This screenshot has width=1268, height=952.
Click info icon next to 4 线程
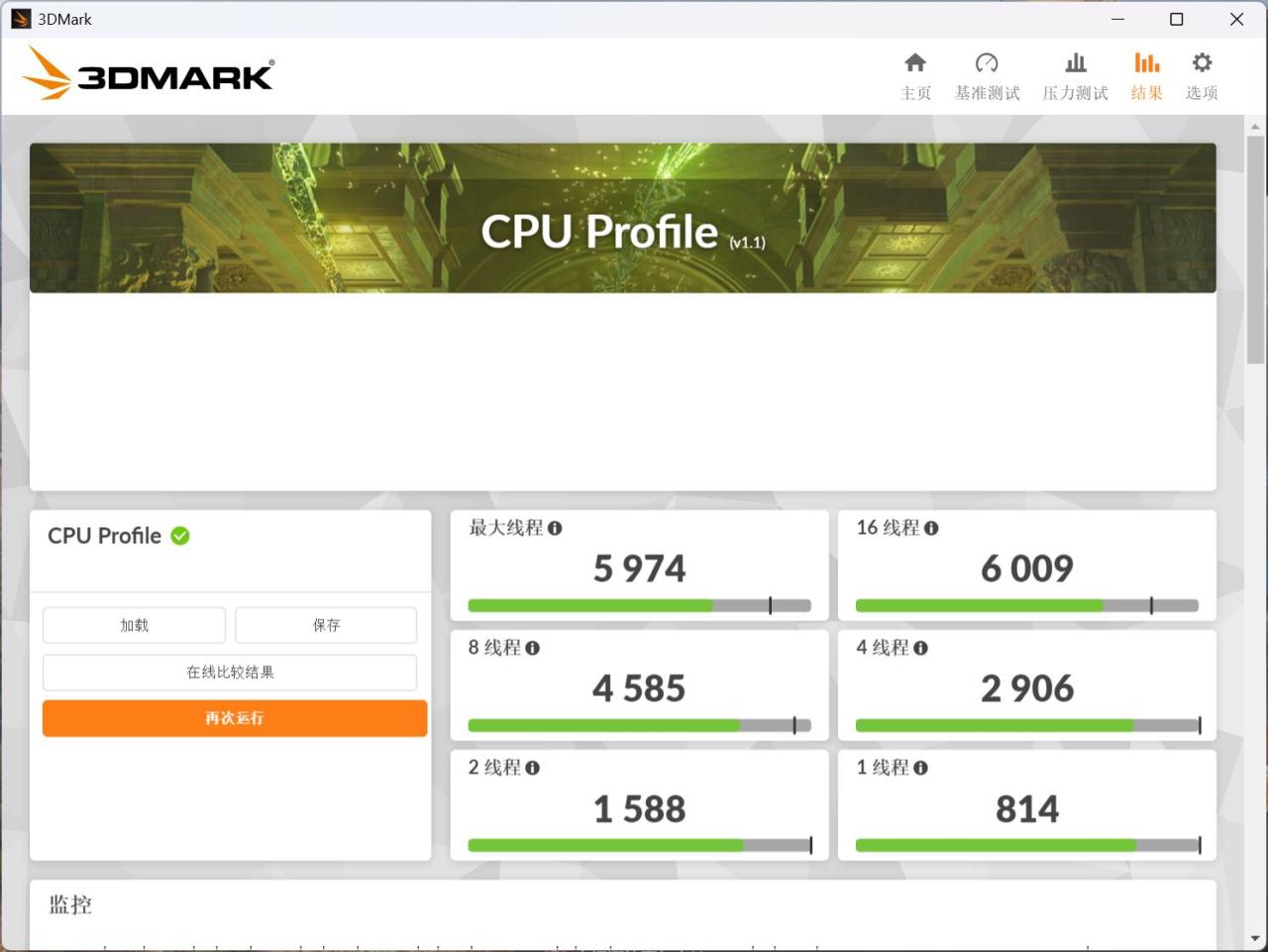coord(921,648)
